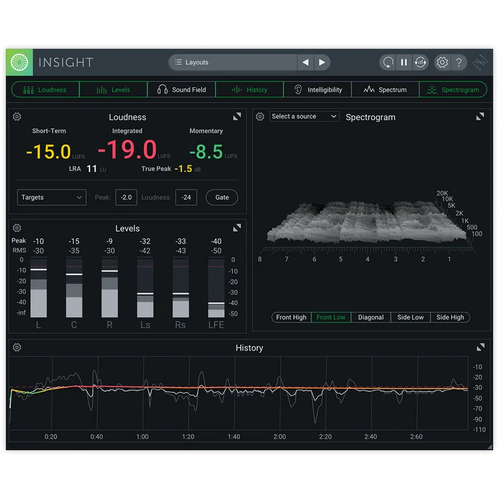
Task: Click the True Peak -1.5 value
Action: 183,169
